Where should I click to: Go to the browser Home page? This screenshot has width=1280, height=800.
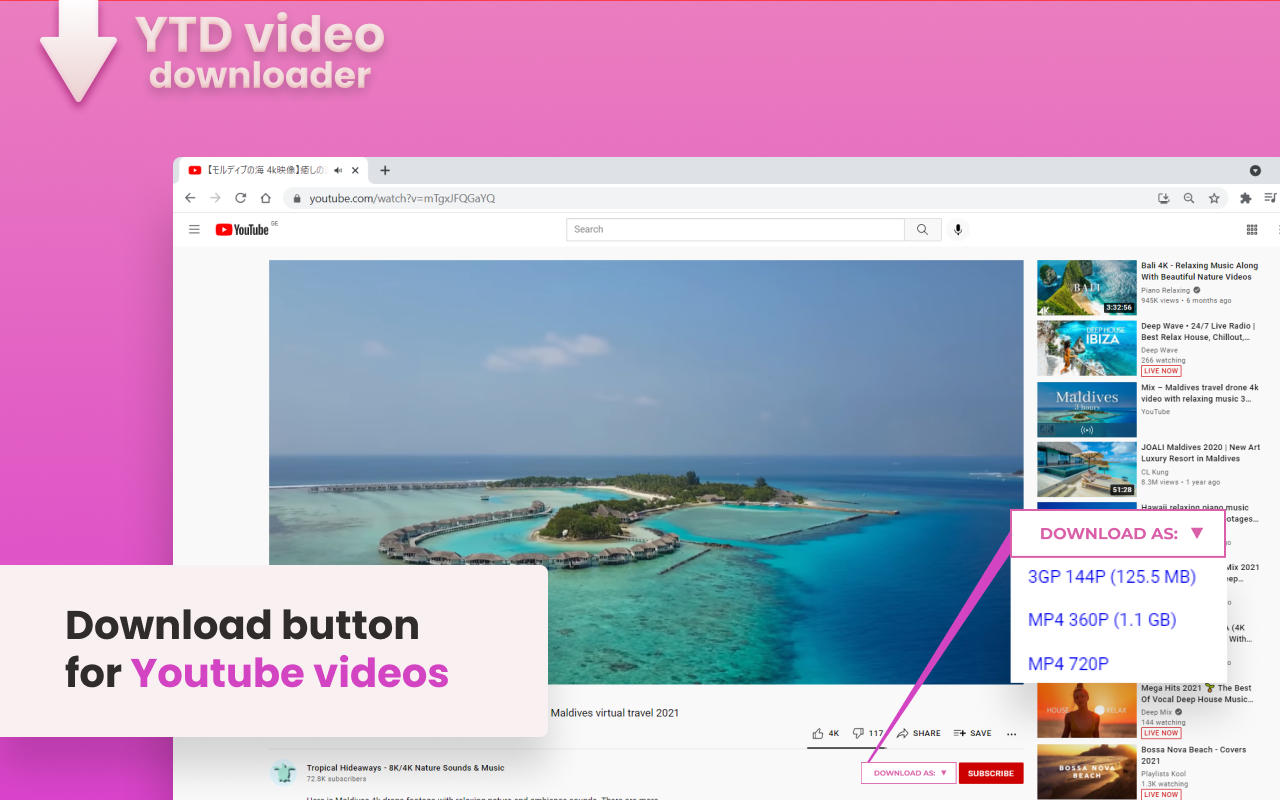pos(266,198)
